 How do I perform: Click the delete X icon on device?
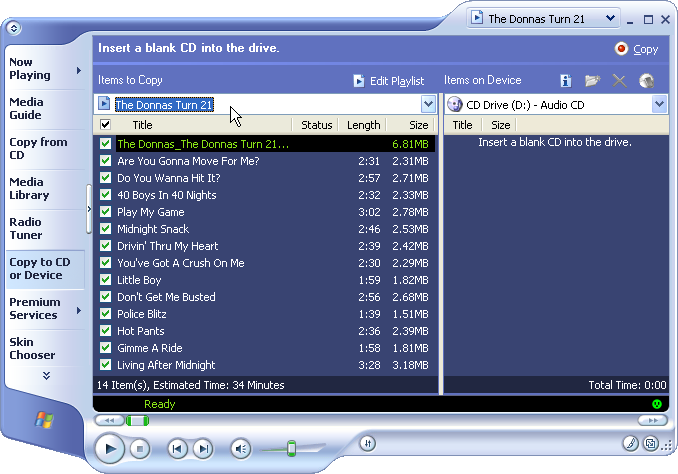619,80
